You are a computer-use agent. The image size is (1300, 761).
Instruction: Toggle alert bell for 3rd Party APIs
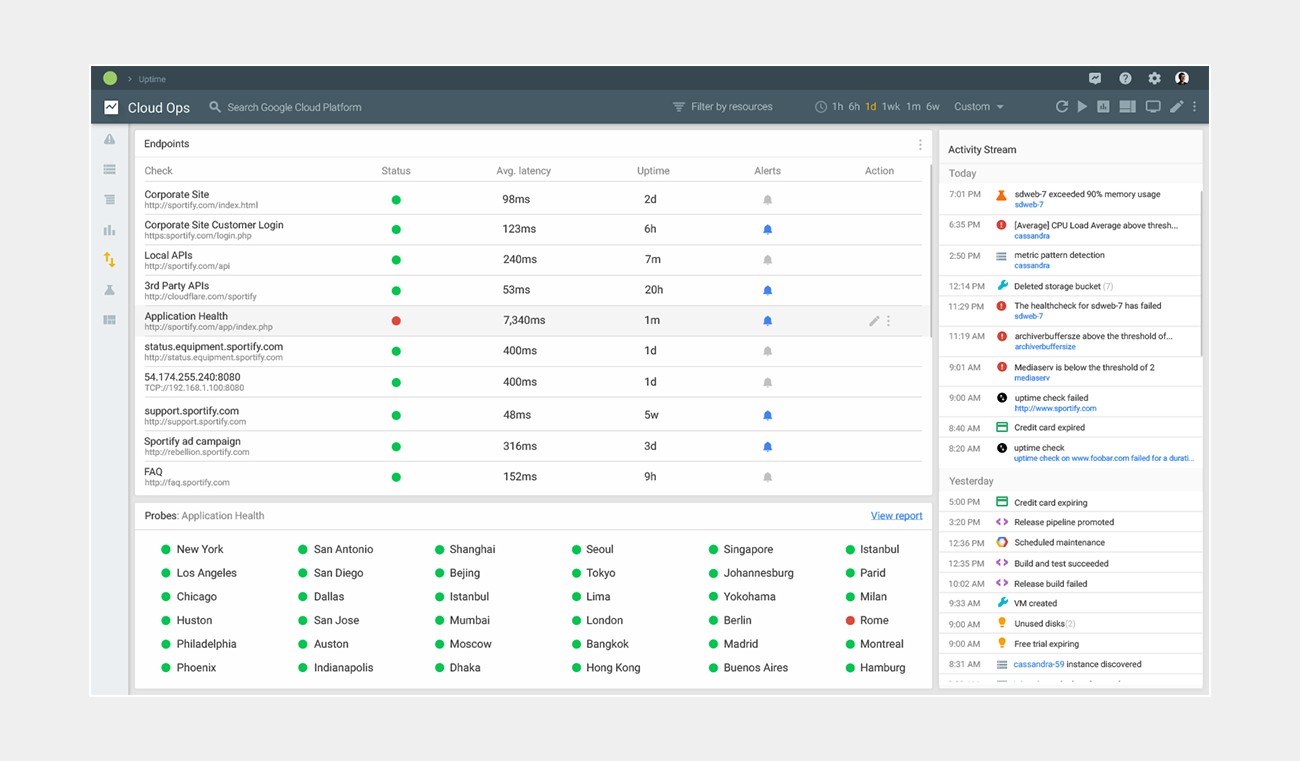pos(768,291)
